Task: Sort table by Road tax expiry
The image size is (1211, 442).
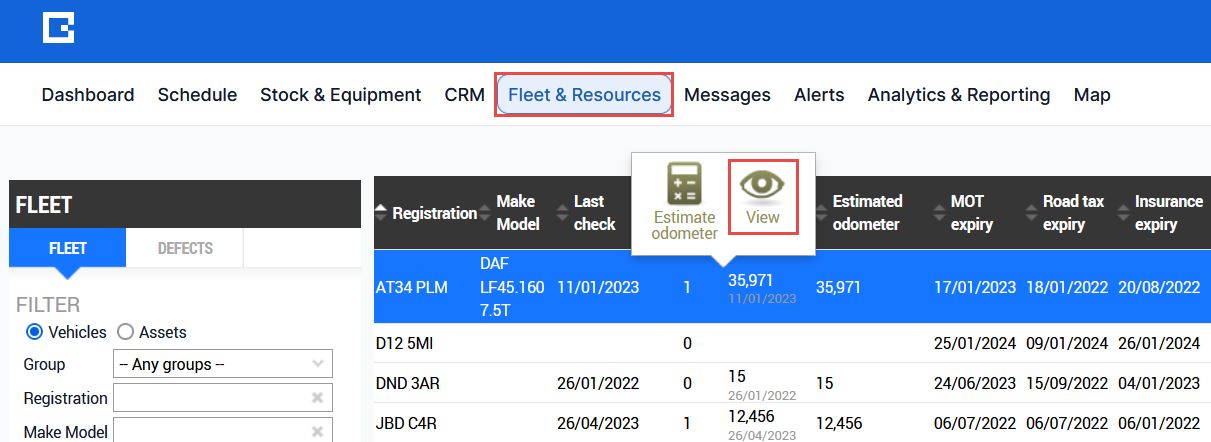Action: click(x=1030, y=213)
